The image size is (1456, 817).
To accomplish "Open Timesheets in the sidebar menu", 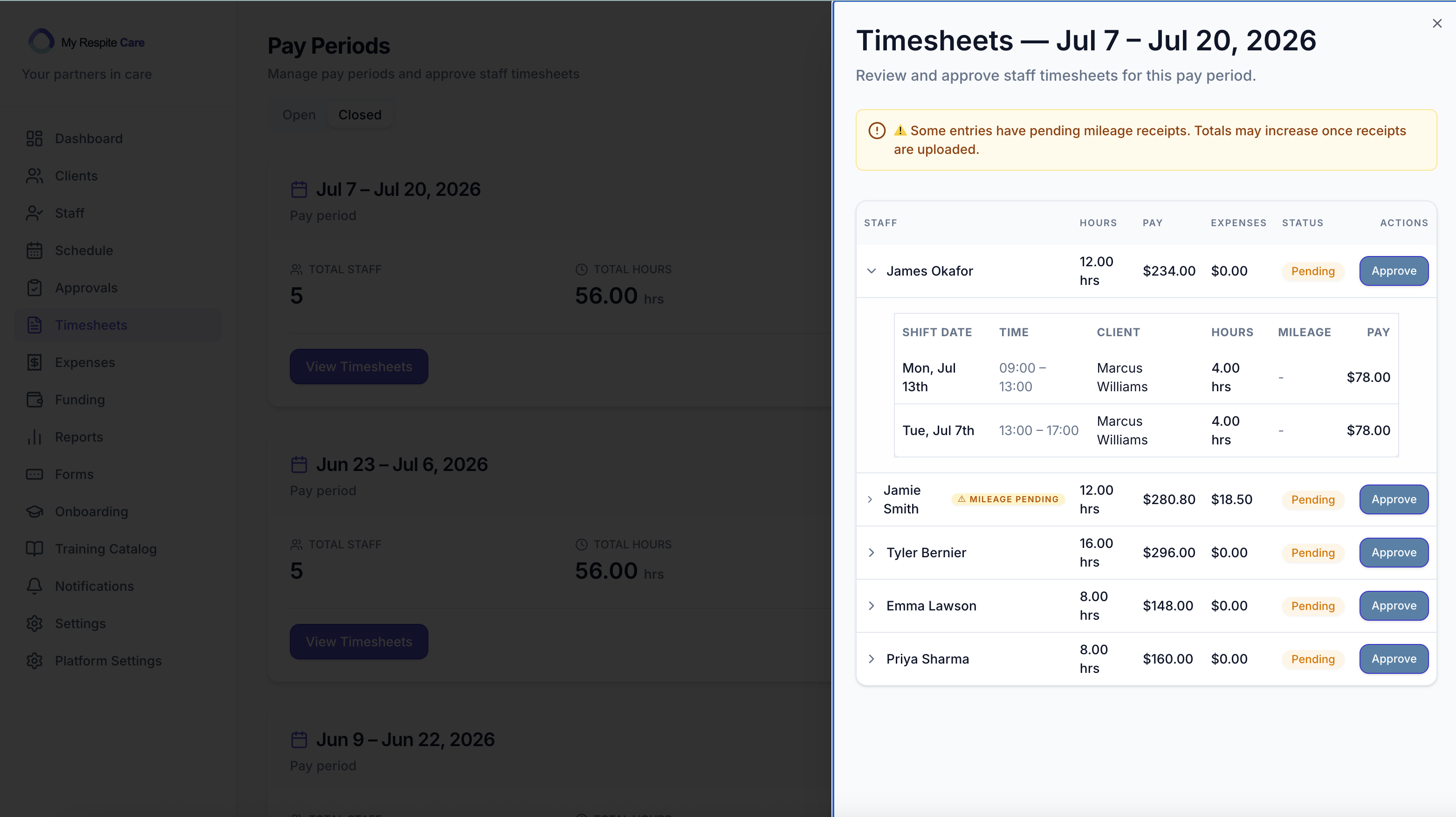I will 119,325.
